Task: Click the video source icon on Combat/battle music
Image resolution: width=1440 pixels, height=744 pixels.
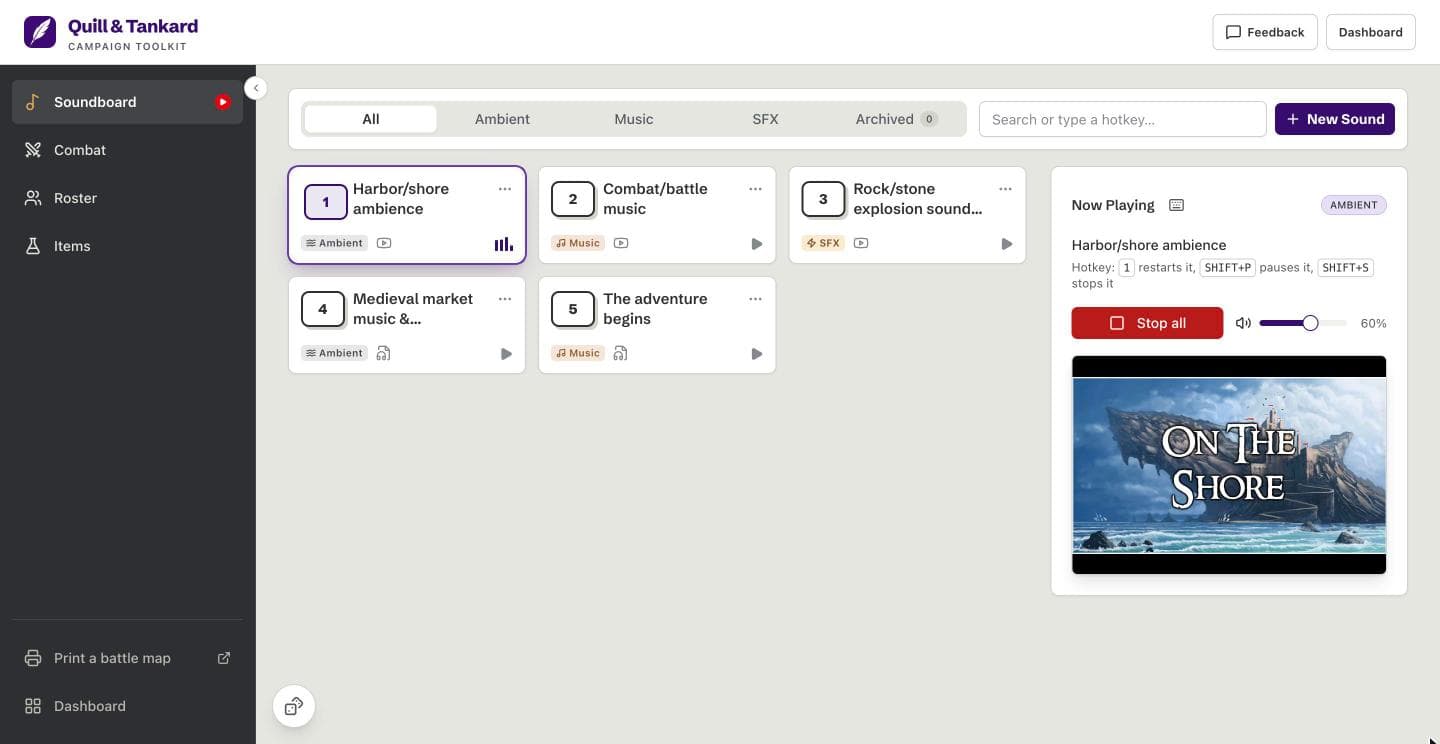Action: 621,243
